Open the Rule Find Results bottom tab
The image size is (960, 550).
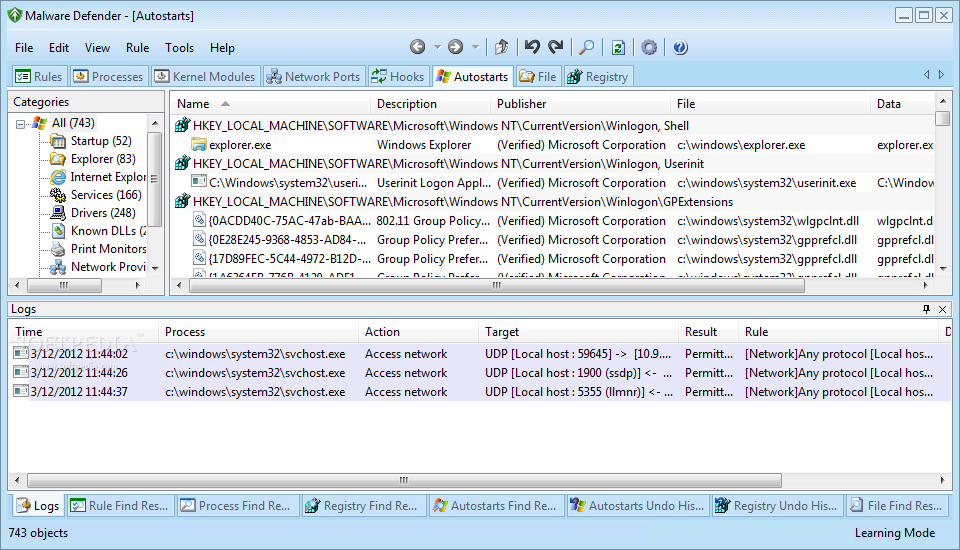coord(121,506)
